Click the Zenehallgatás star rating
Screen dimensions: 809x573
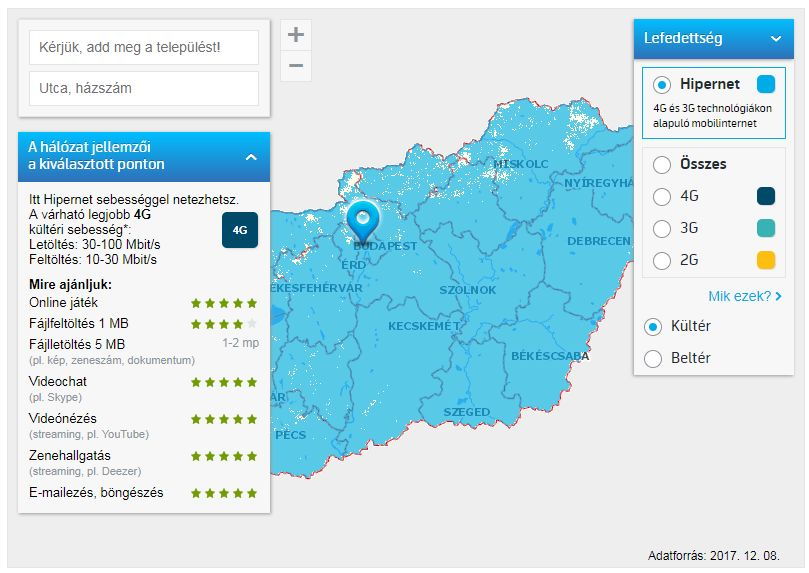224,456
